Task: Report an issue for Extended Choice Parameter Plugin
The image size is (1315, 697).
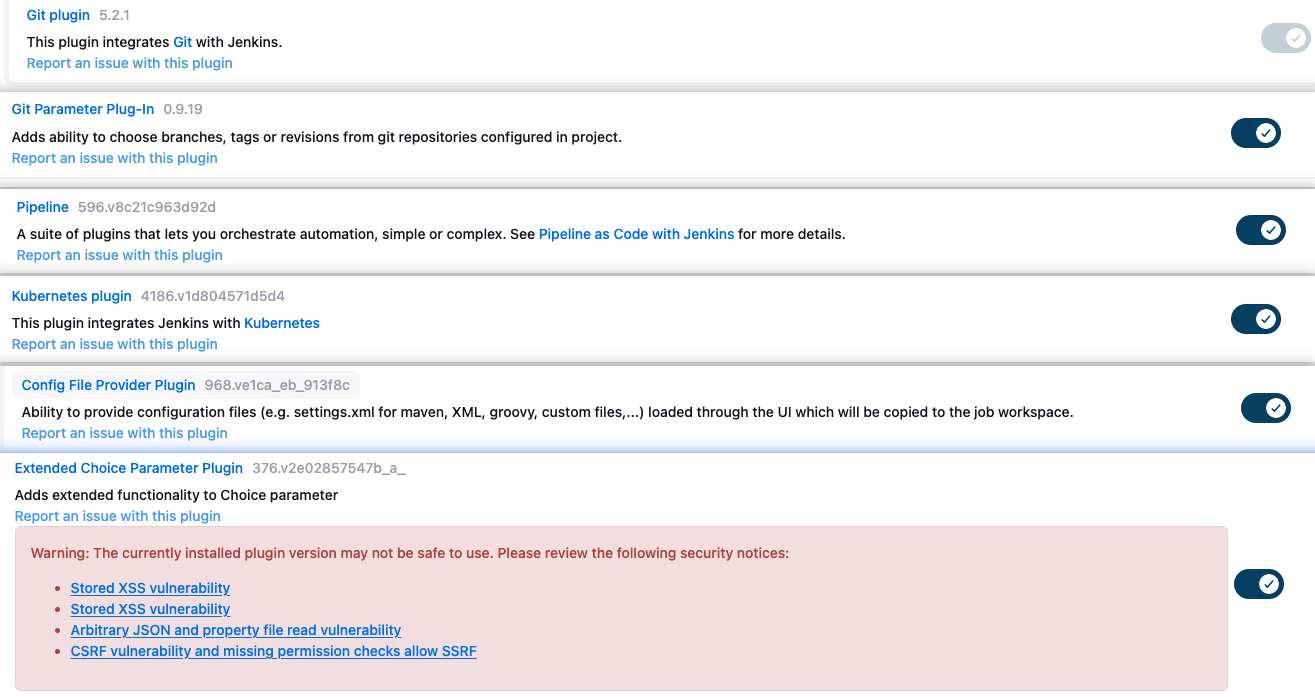Action: 117,516
